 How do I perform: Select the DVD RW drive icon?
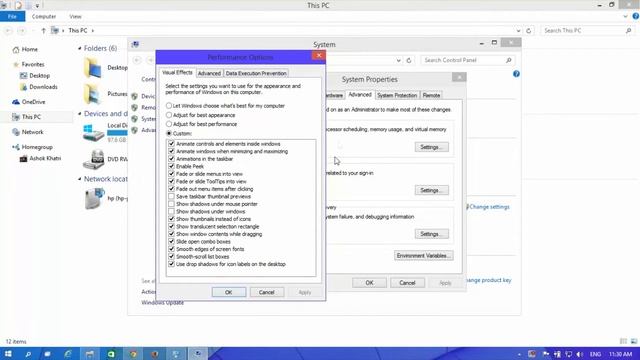pos(93,160)
